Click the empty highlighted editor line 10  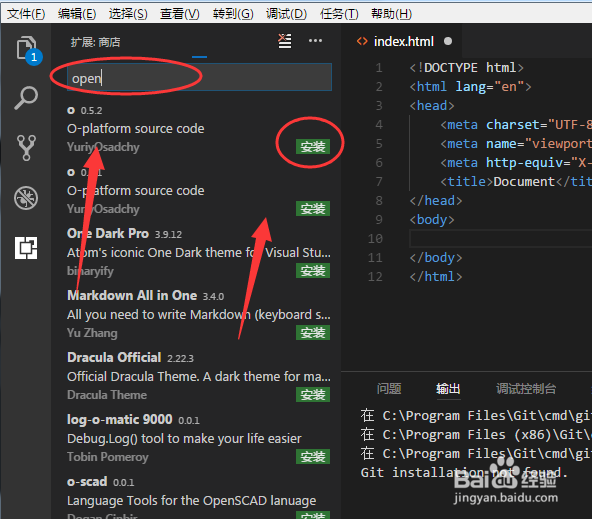tap(501, 239)
